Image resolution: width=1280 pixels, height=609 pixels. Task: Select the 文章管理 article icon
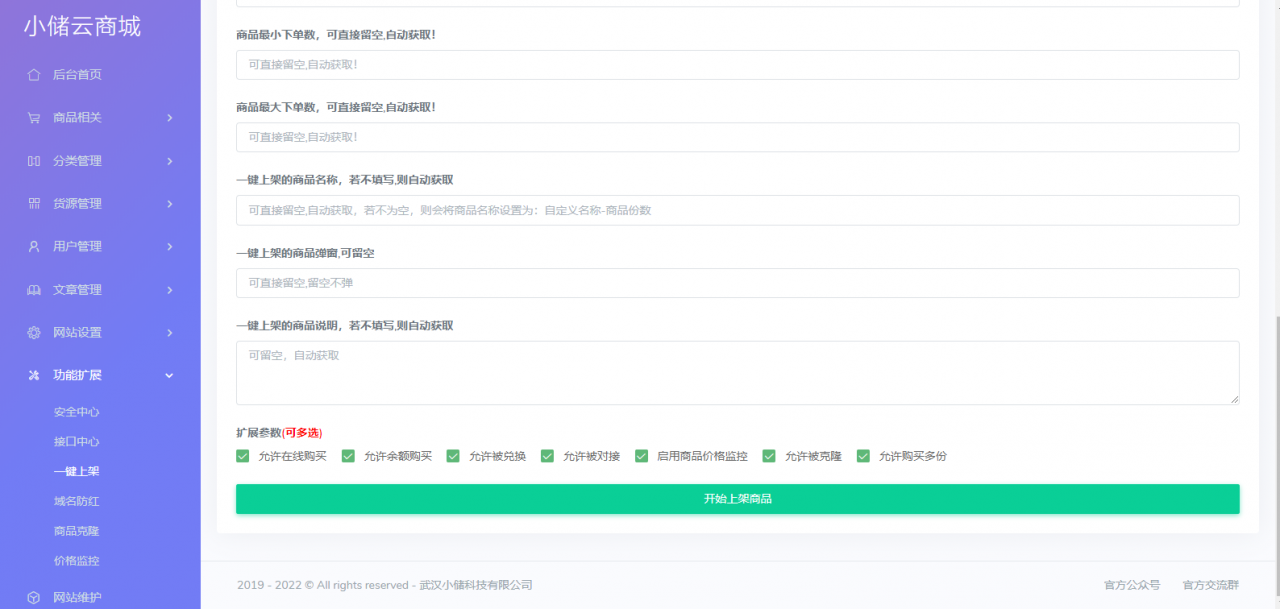point(35,289)
